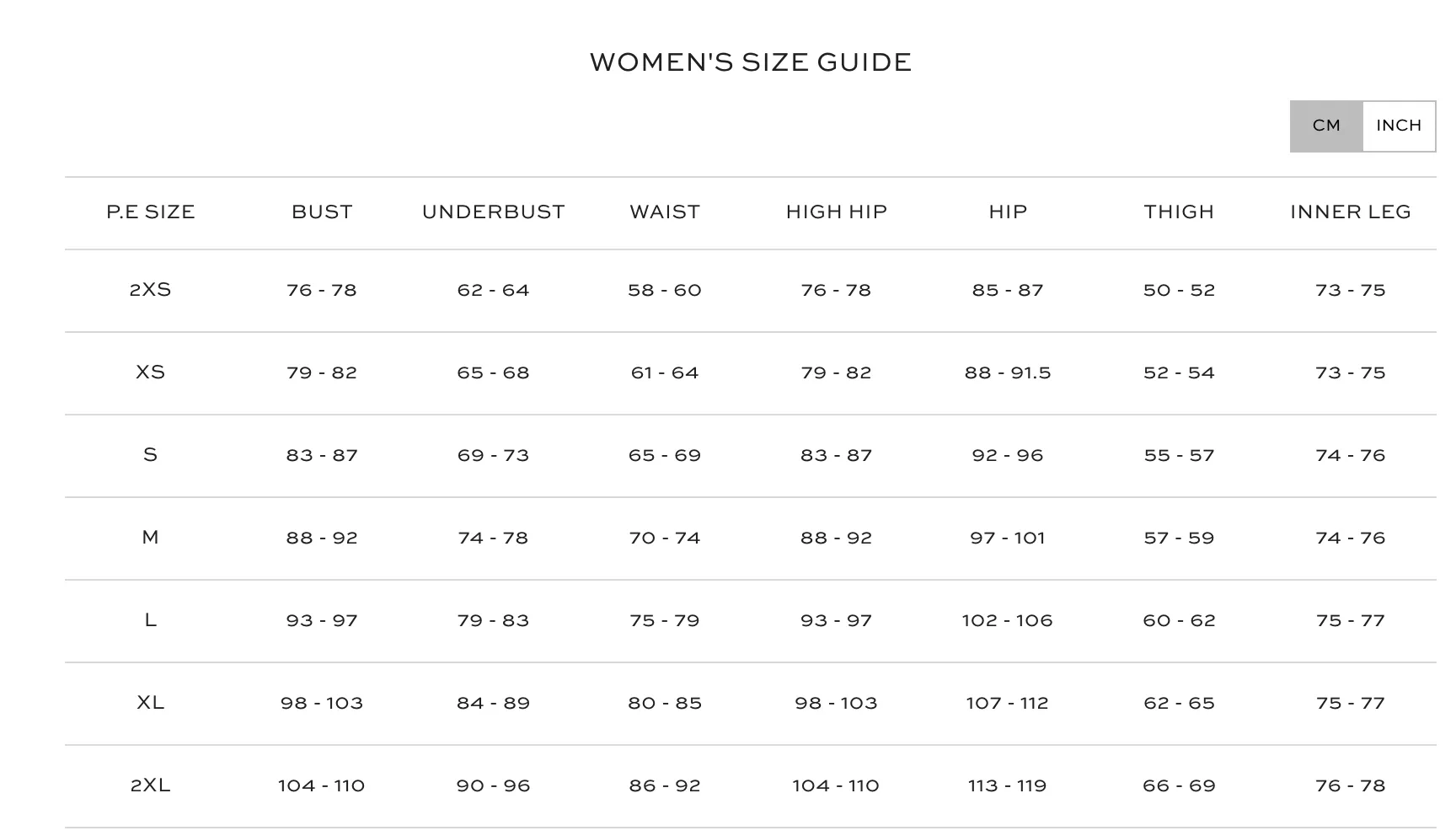Select the XS size row label
The height and width of the screenshot is (836, 1456).
pos(151,372)
